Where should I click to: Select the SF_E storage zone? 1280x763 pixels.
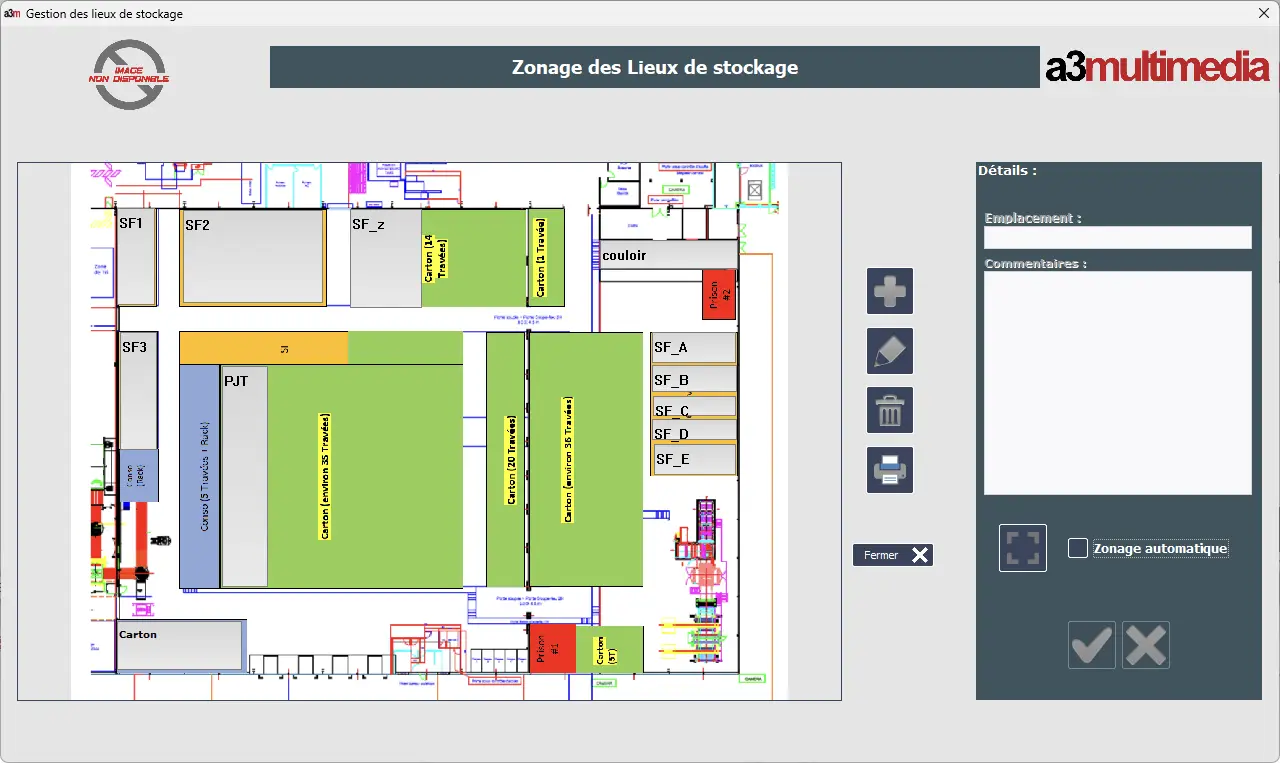694,460
